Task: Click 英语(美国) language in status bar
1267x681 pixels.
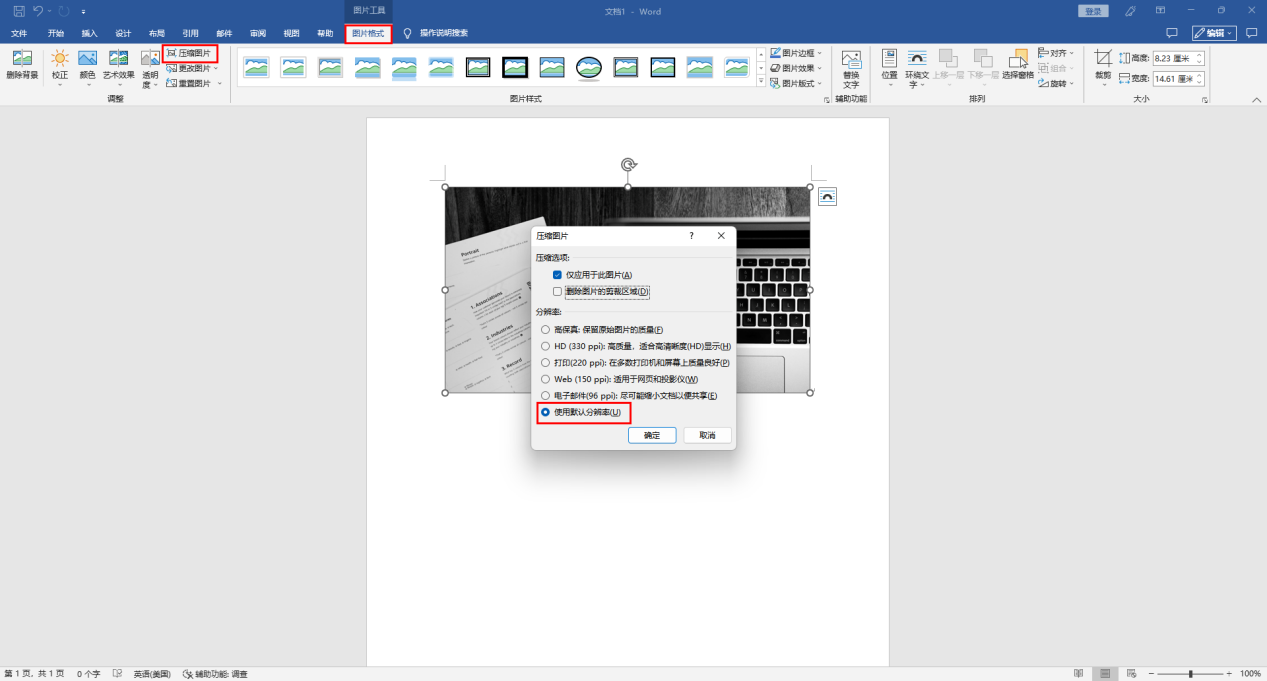Action: pyautogui.click(x=152, y=674)
